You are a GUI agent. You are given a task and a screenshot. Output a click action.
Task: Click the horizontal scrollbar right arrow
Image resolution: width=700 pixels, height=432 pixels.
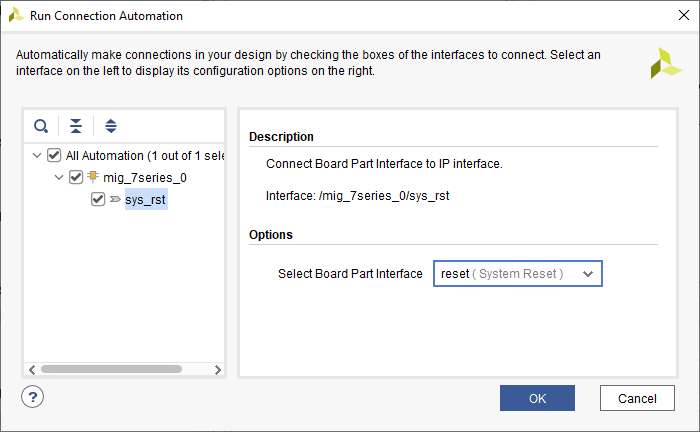coord(218,370)
